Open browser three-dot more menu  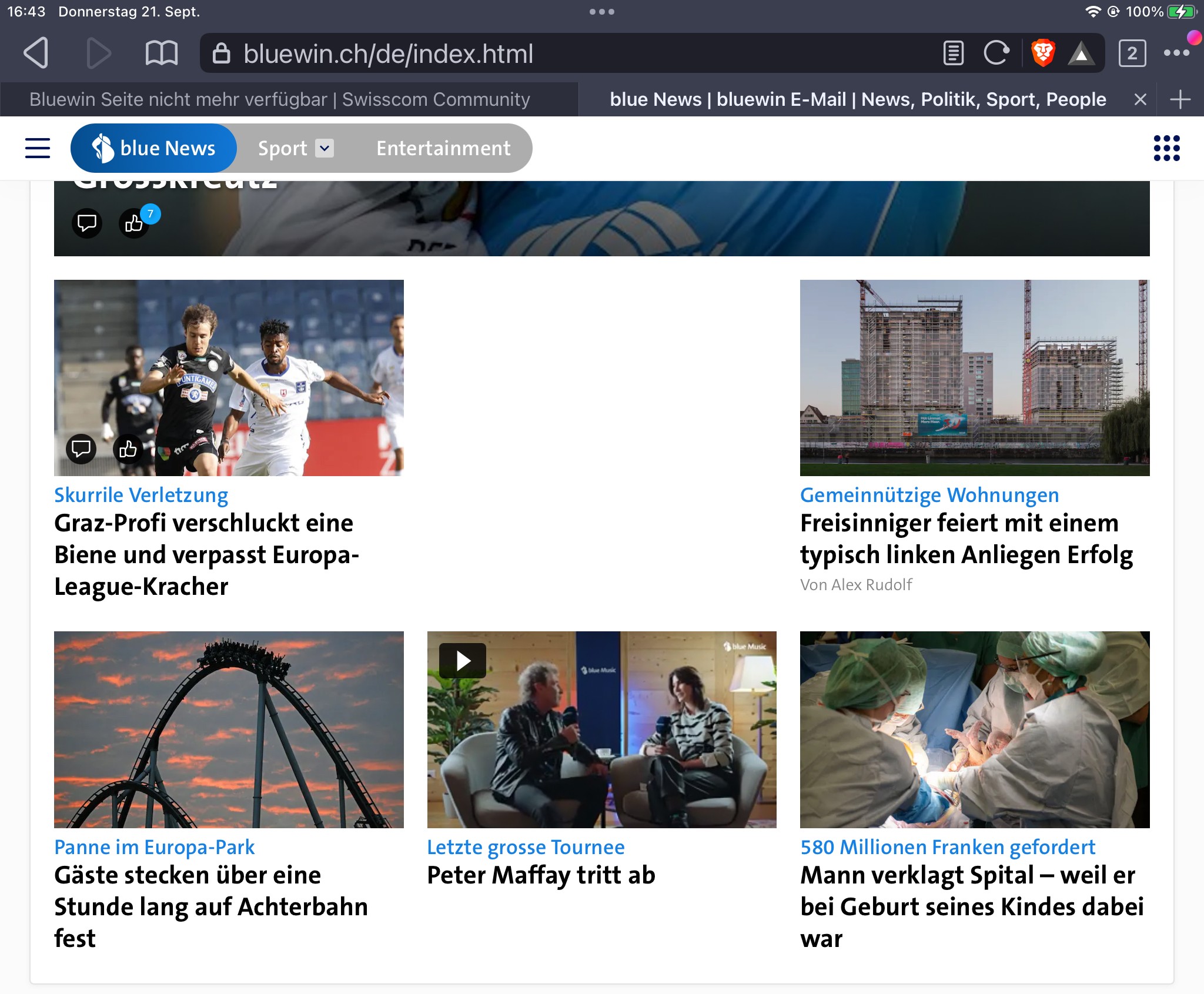click(x=1176, y=53)
